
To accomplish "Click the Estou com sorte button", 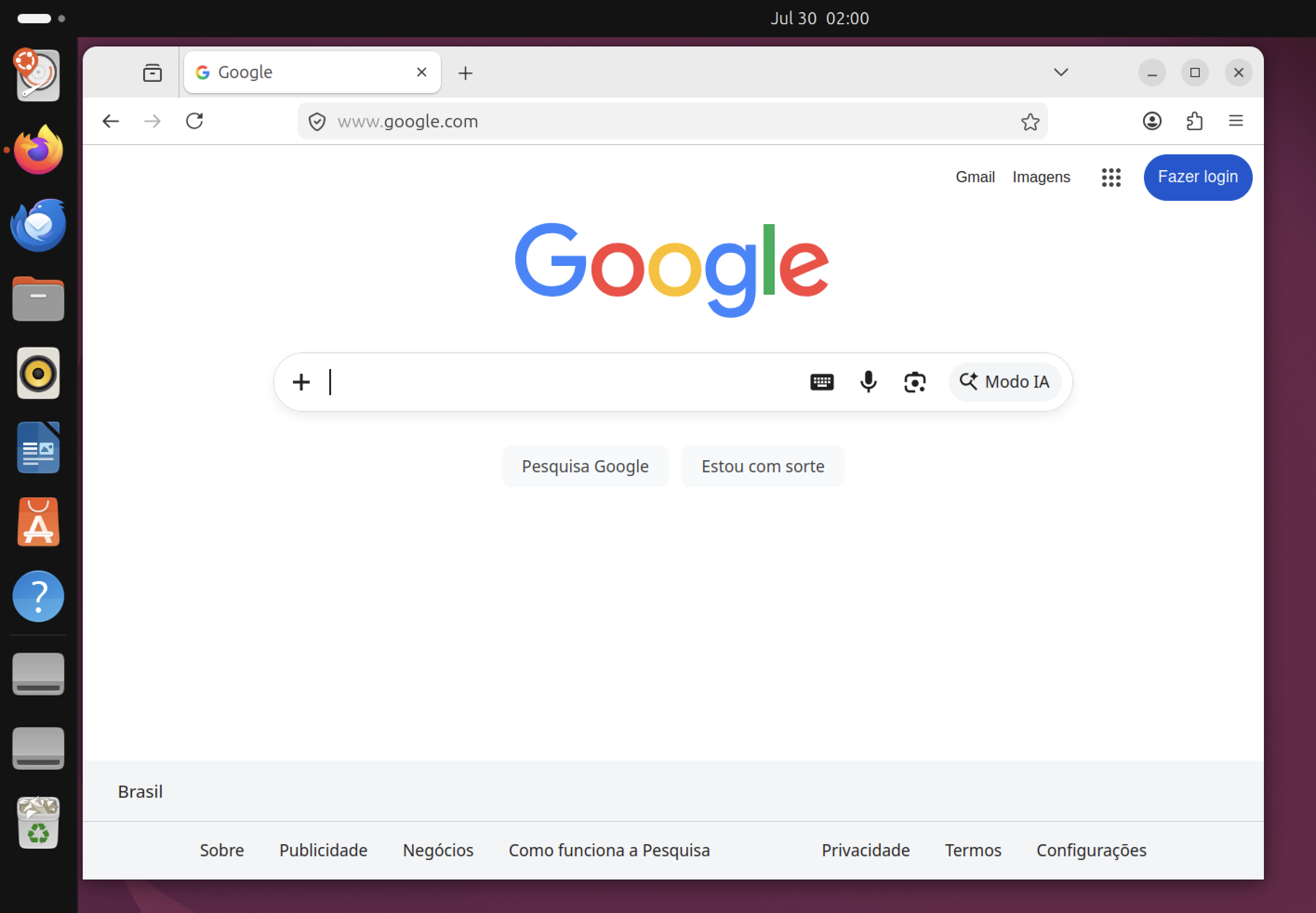I will (x=763, y=466).
